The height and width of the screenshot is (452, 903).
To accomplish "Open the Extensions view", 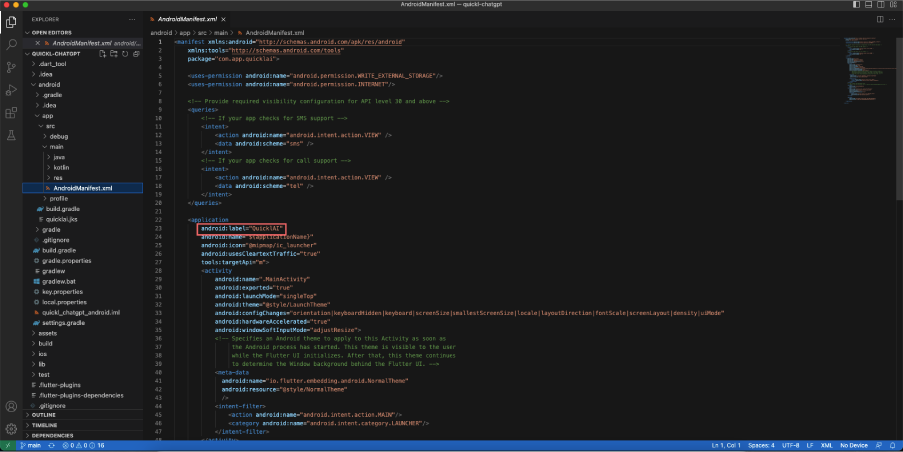I will point(11,113).
